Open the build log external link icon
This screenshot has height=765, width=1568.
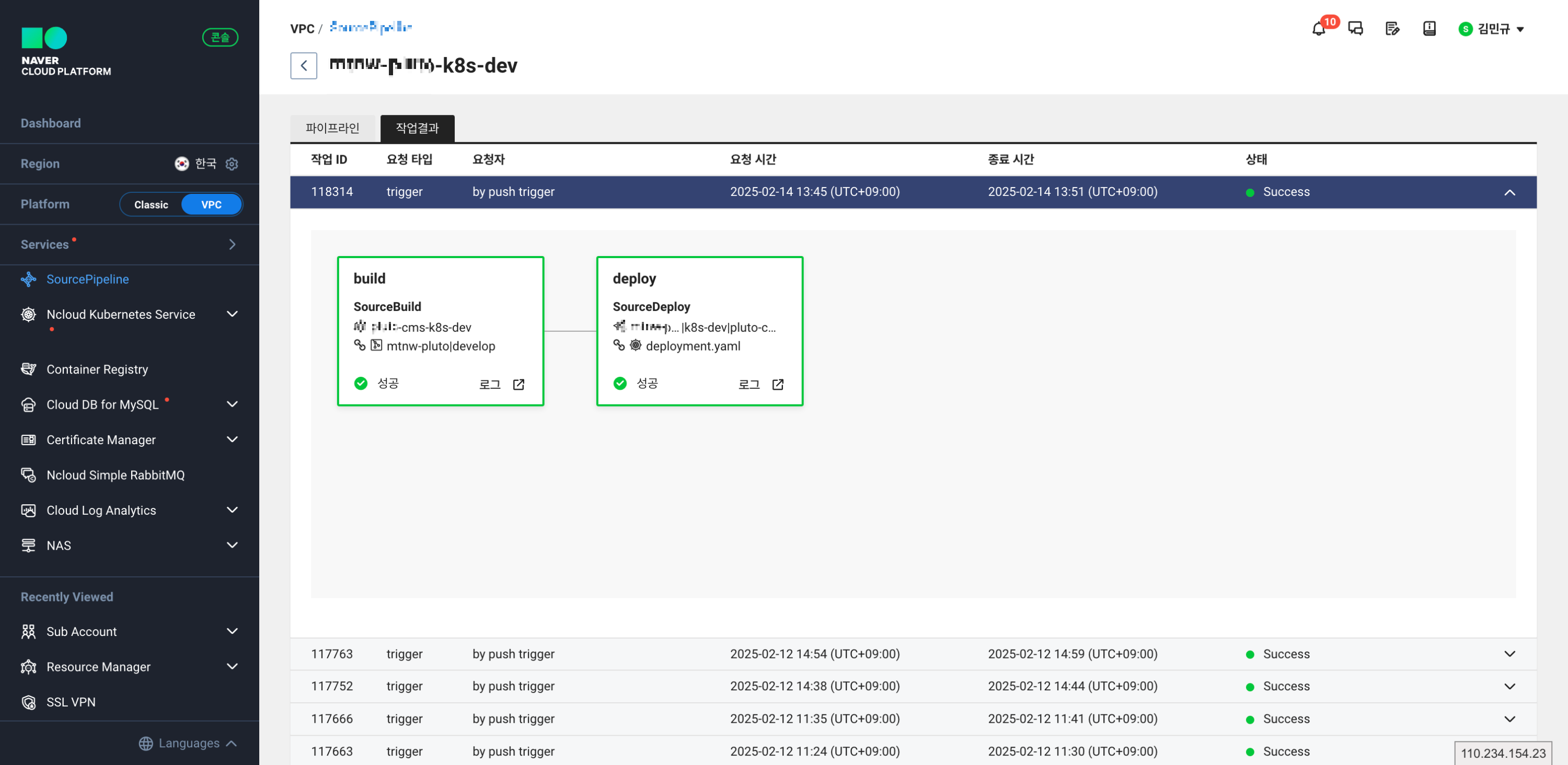pyautogui.click(x=518, y=385)
